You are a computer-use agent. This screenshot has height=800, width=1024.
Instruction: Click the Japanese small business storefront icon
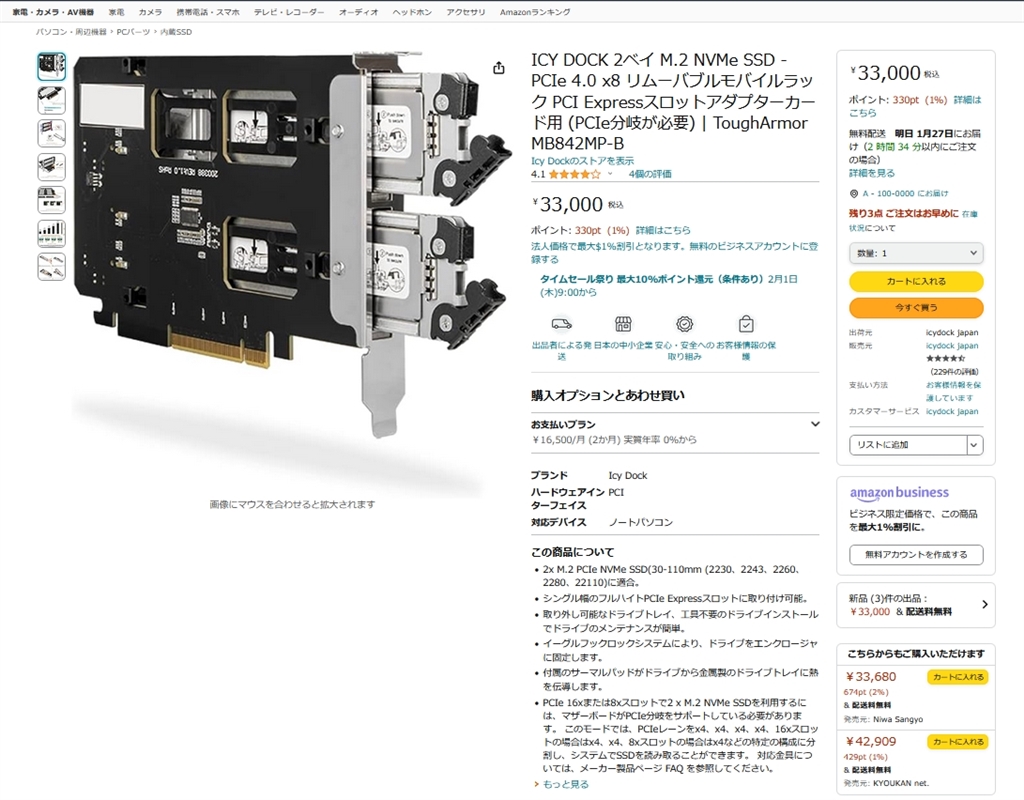(x=623, y=324)
